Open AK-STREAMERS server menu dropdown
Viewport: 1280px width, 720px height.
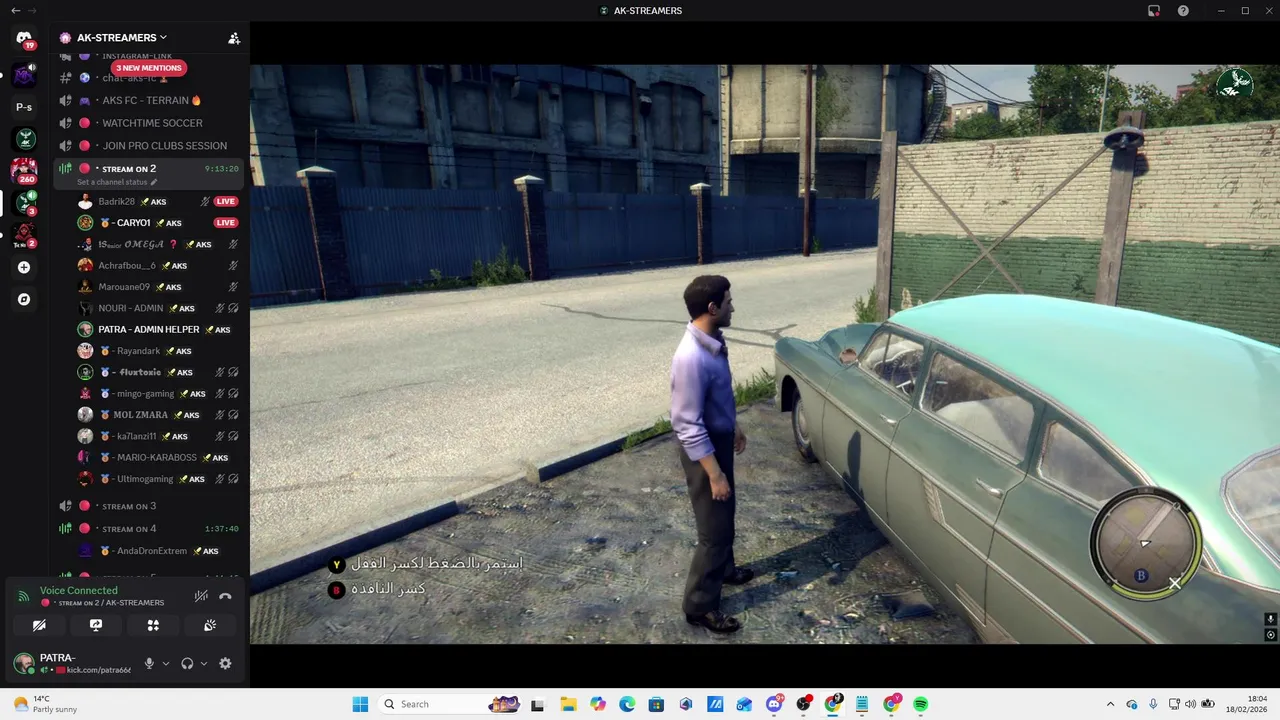[x=121, y=38]
